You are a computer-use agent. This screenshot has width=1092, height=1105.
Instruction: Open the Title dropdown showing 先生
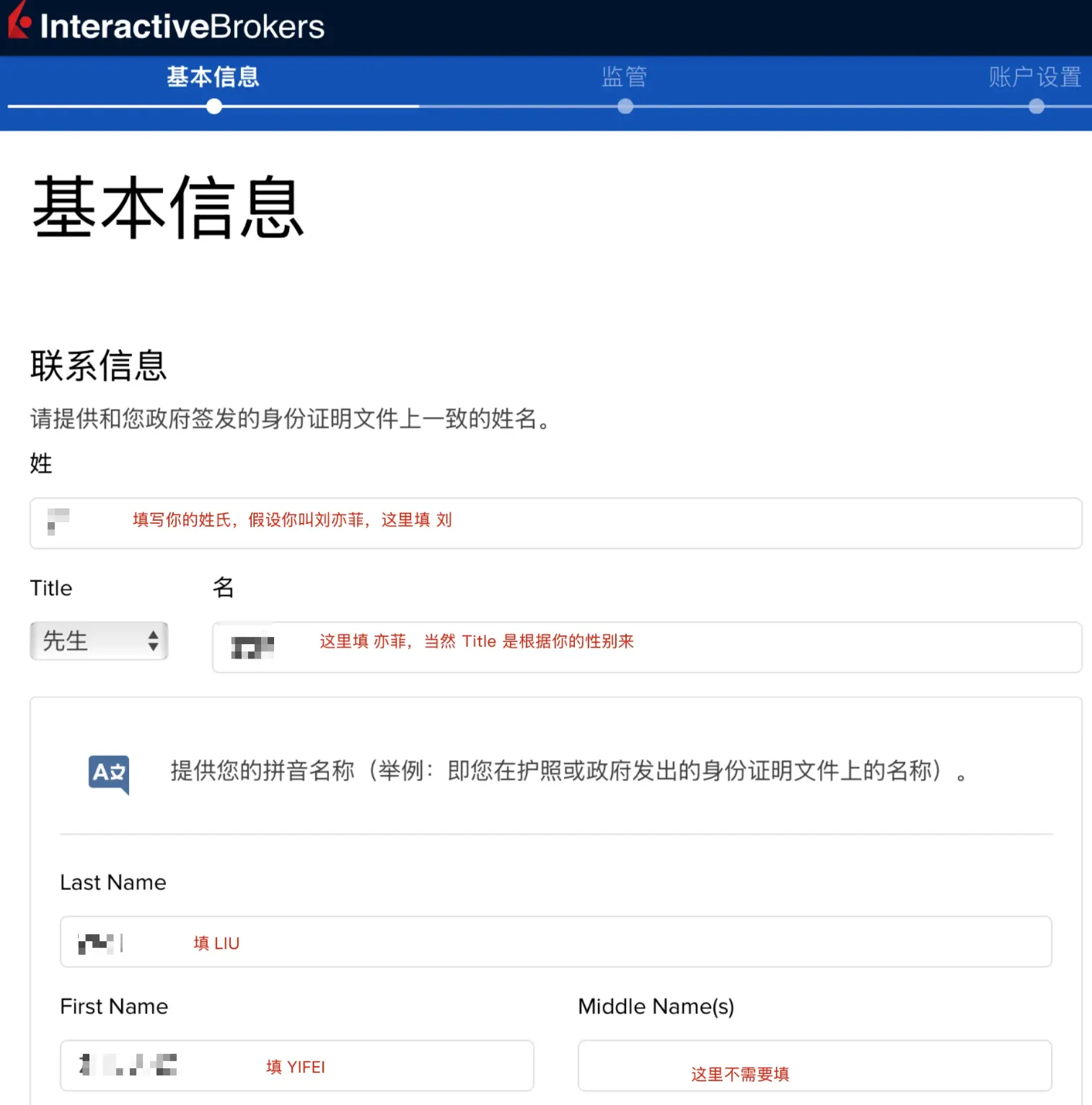99,640
